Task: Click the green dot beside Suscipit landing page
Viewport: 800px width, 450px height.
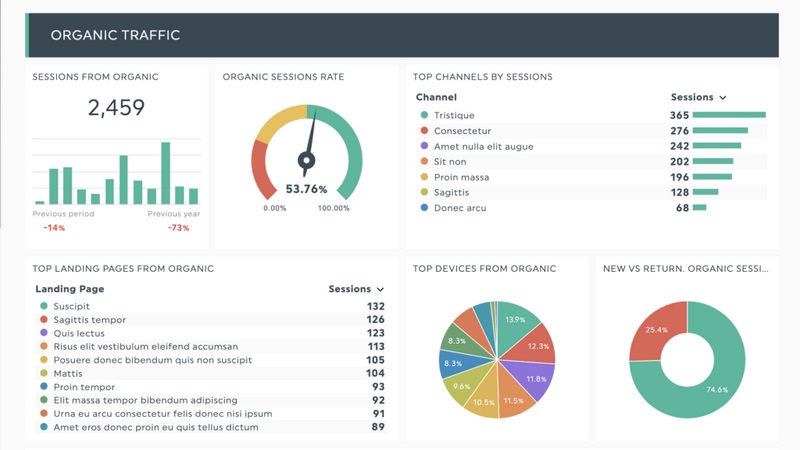Action: point(44,306)
